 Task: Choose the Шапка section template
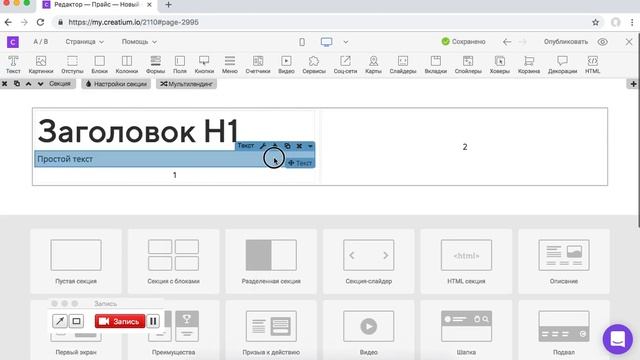[x=466, y=331]
